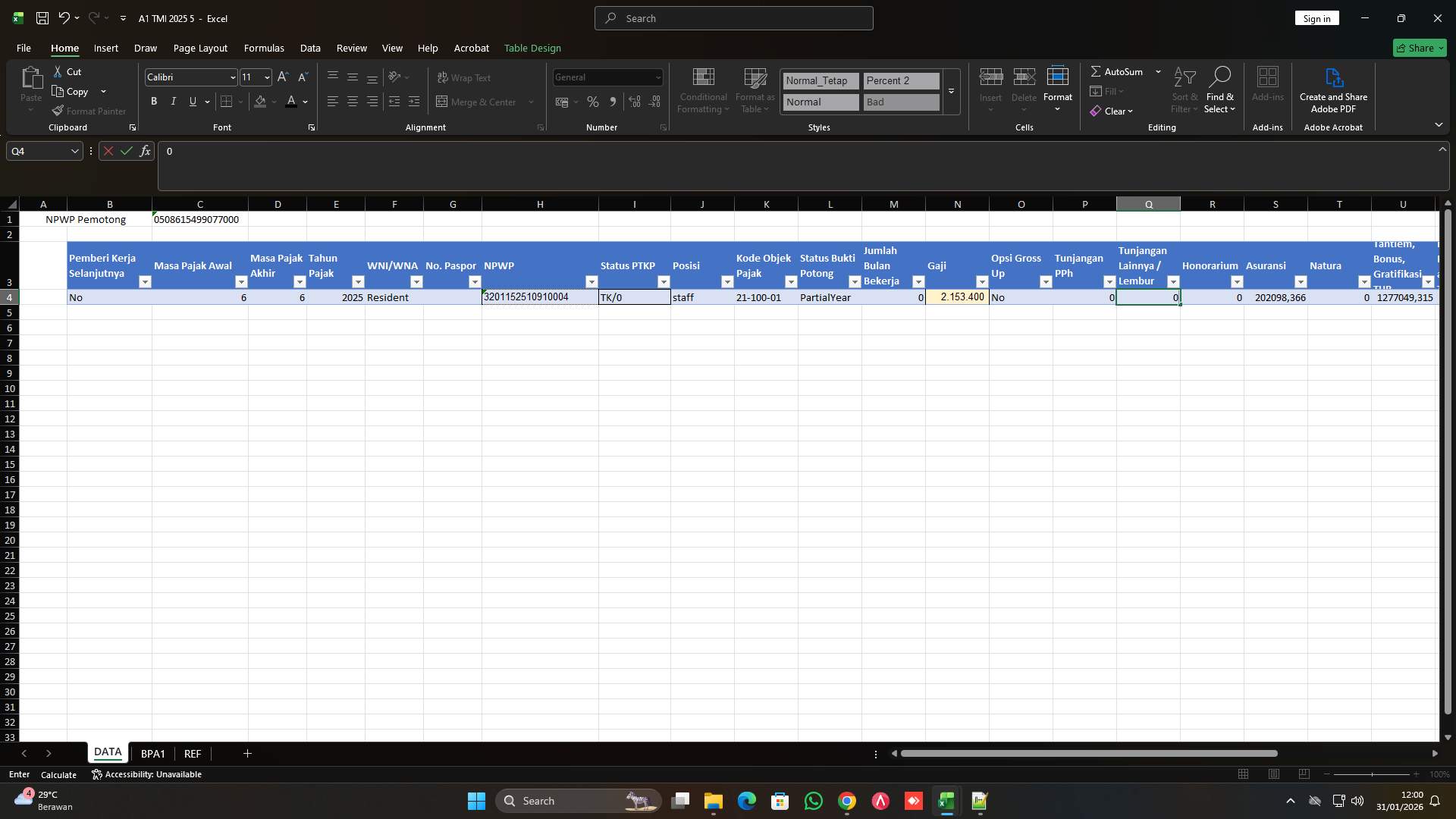Screen dimensions: 1456x819
Task: Open the Fill Color dropdown arrow
Action: click(275, 102)
